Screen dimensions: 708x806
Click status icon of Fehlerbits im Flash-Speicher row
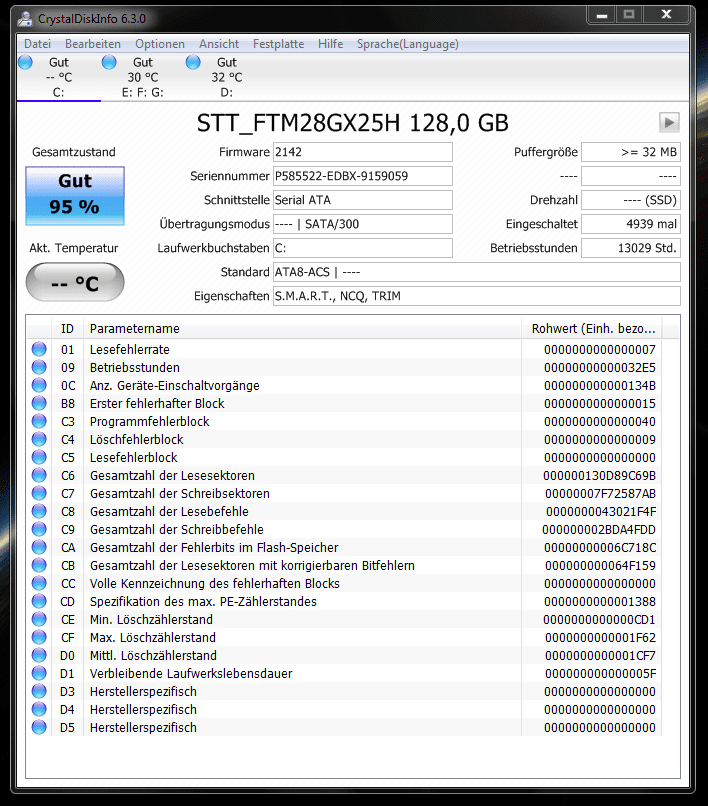pyautogui.click(x=39, y=547)
